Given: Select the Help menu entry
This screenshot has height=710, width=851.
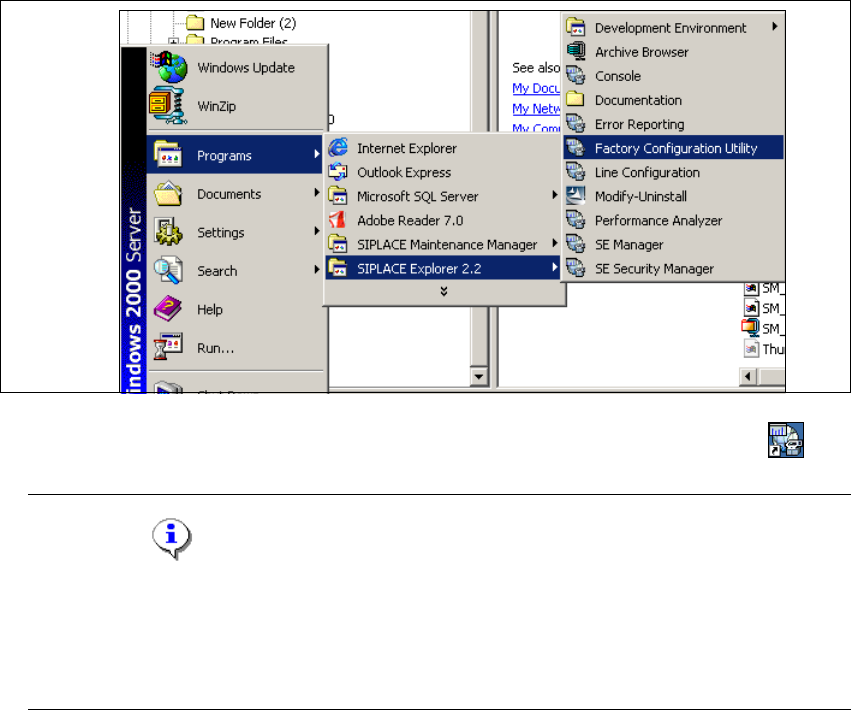Looking at the screenshot, I should (236, 309).
